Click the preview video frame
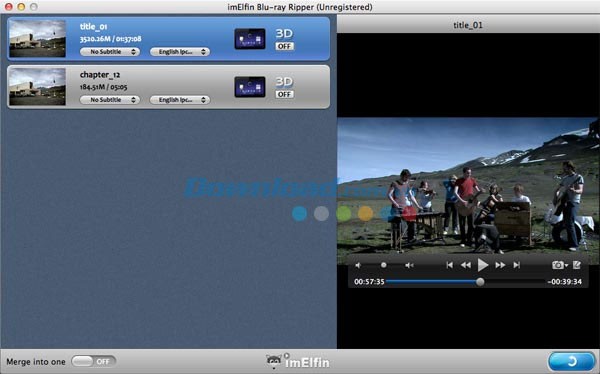600x374 pixels. point(468,191)
